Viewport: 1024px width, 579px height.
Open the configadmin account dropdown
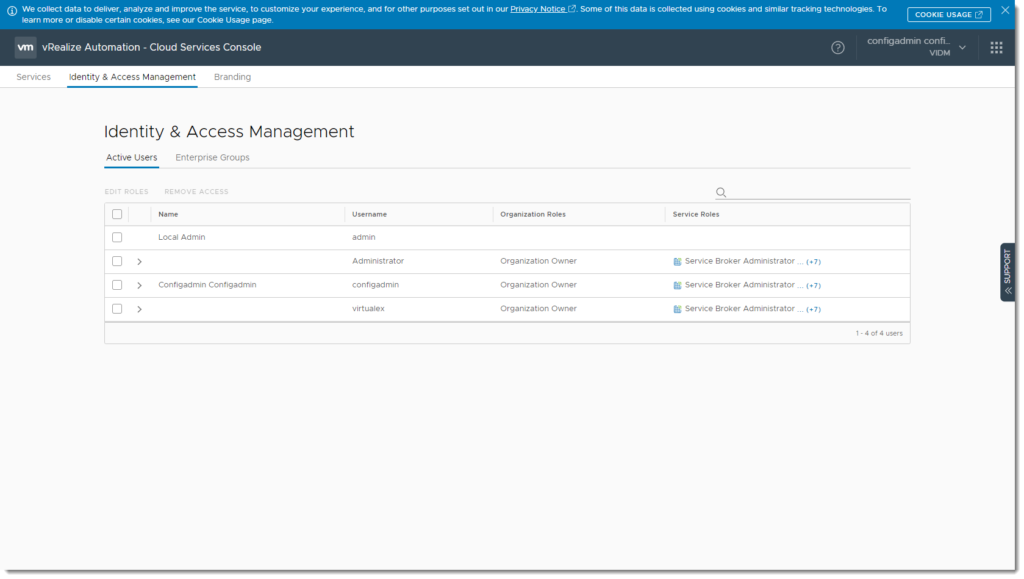(x=916, y=47)
